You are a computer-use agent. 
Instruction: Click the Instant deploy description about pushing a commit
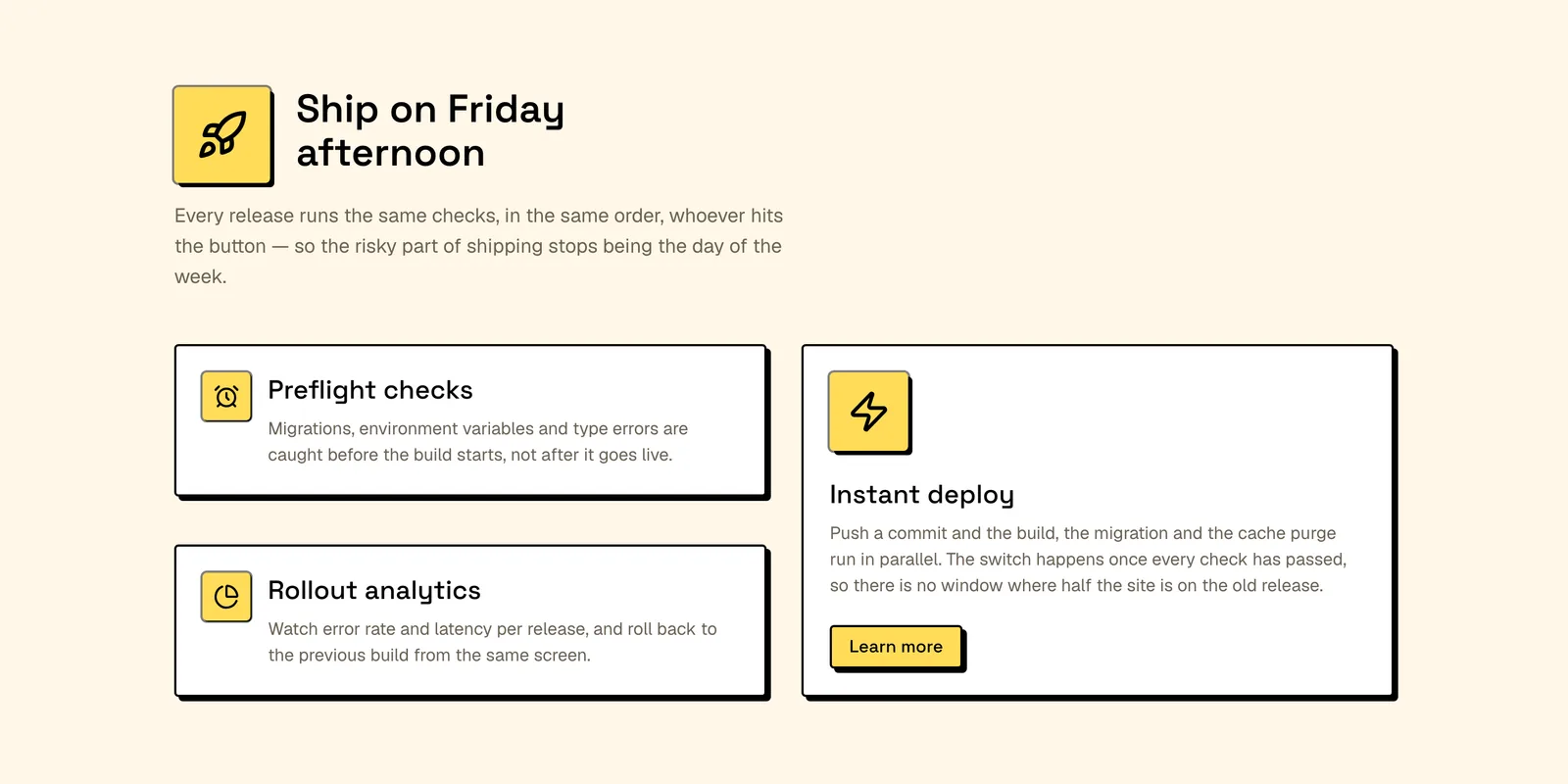[x=1088, y=560]
